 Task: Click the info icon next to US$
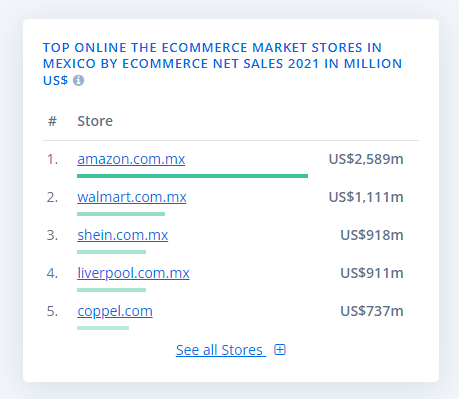point(79,80)
